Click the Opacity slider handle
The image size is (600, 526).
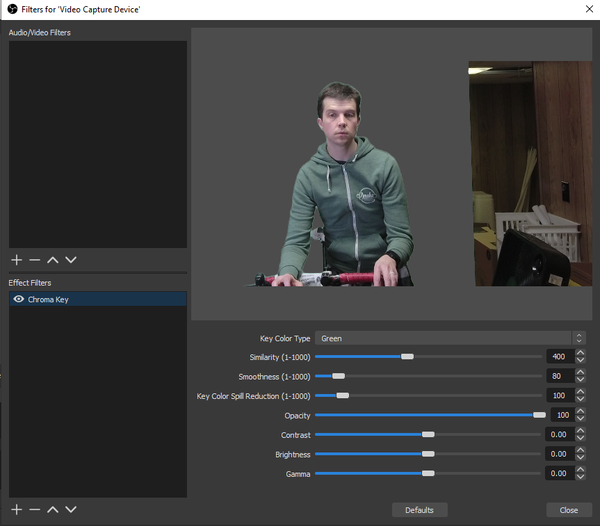[539, 415]
